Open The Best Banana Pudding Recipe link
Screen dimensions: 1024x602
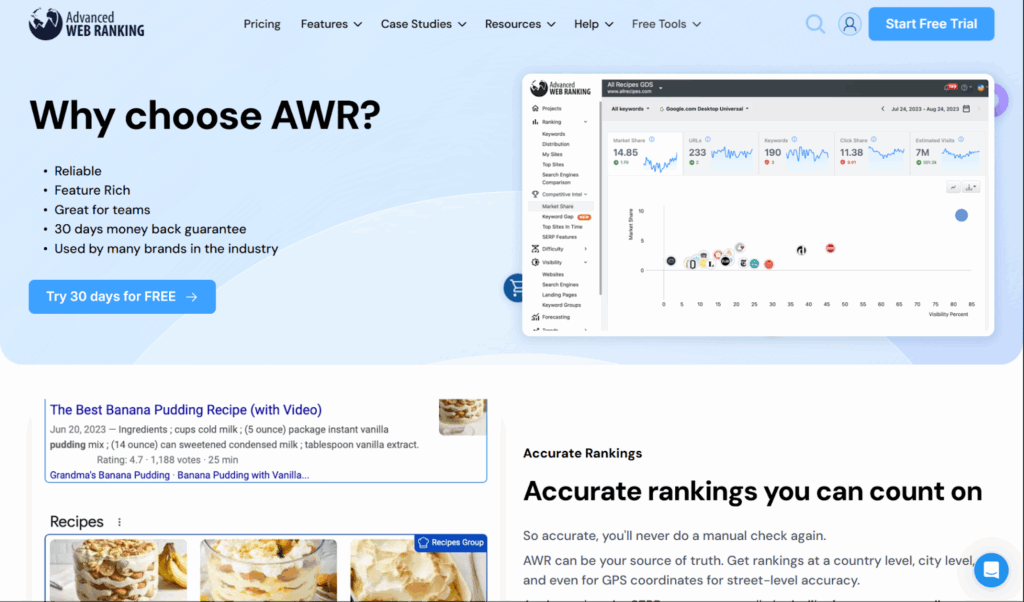coord(186,409)
